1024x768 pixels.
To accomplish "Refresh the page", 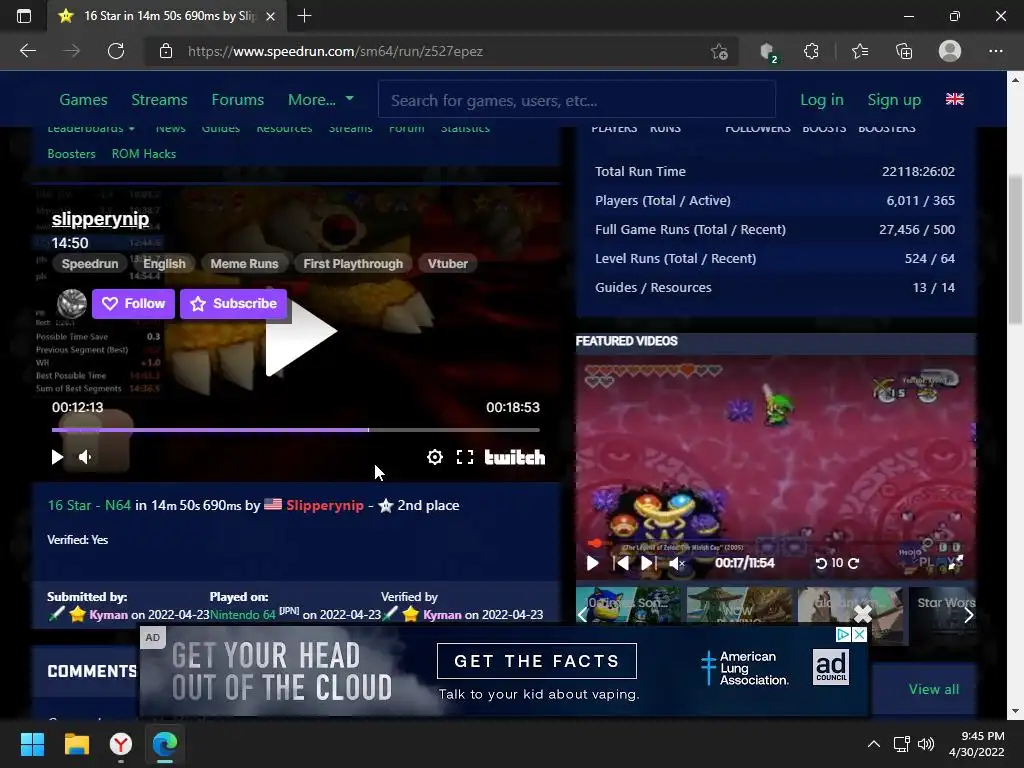I will pos(116,52).
